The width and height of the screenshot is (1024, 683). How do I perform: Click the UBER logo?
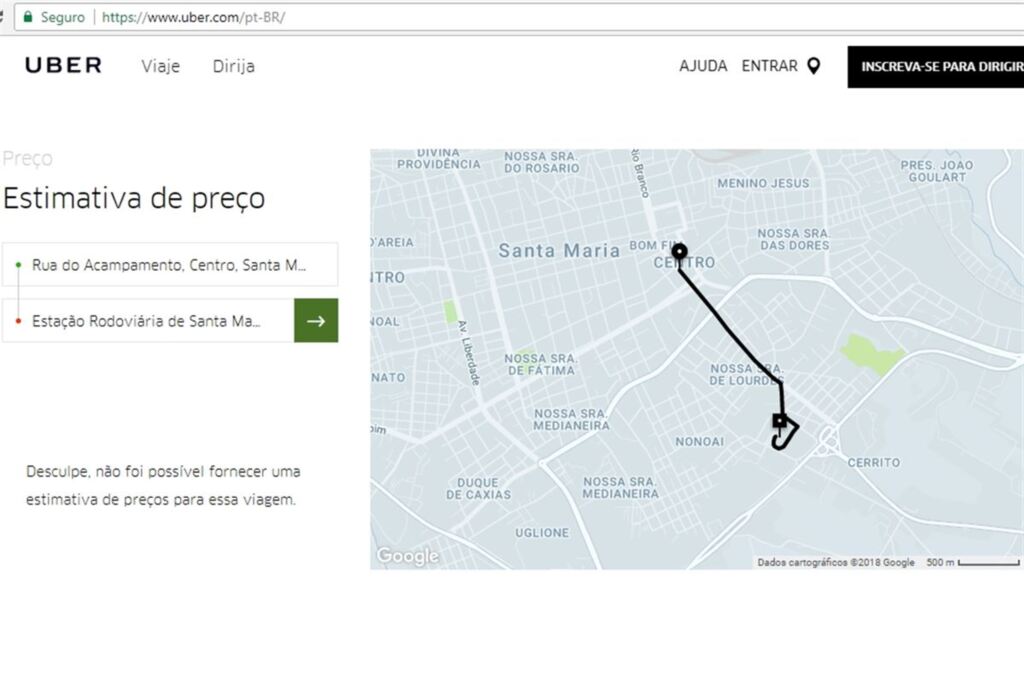62,66
